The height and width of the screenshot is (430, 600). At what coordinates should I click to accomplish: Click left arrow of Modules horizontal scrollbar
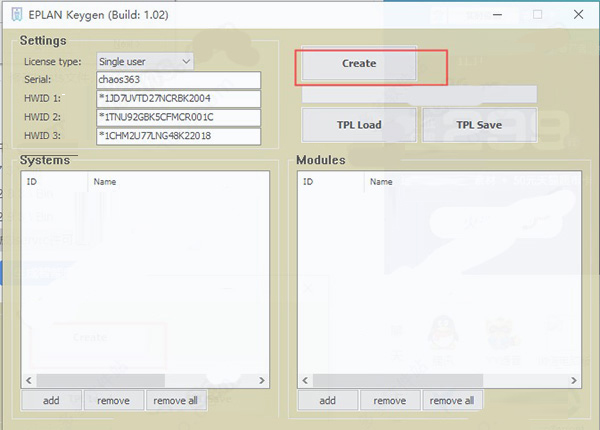click(x=305, y=381)
